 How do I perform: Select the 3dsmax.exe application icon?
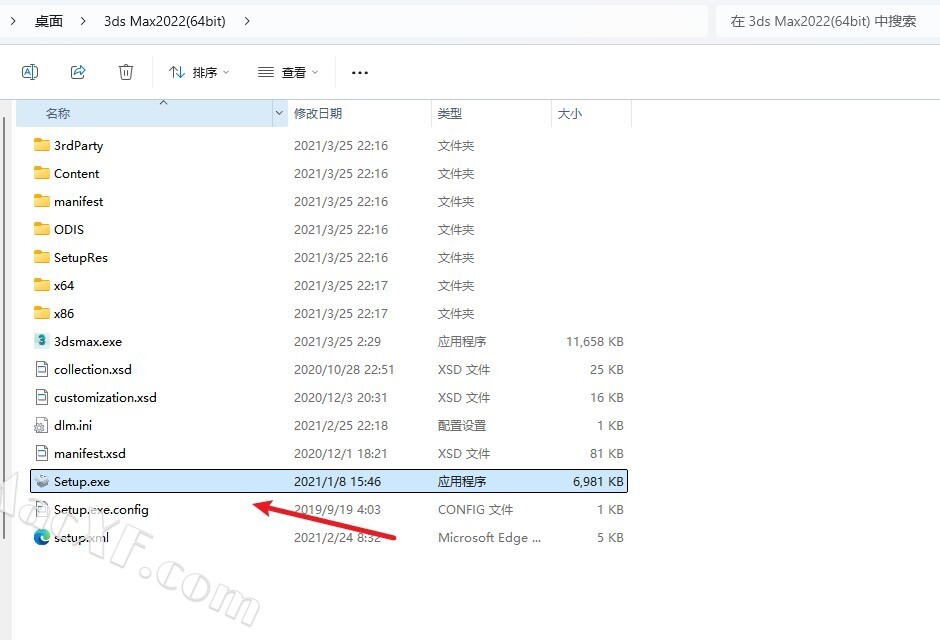(41, 341)
